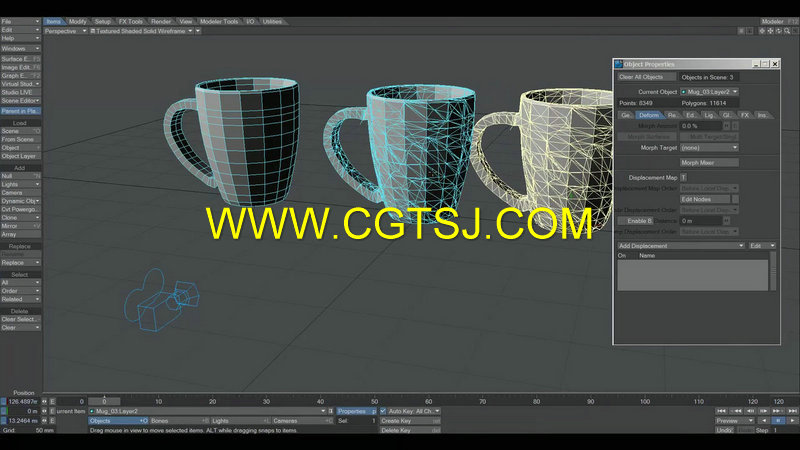Toggle the Auto Key checkbox
This screenshot has height=450, width=800.
point(383,411)
